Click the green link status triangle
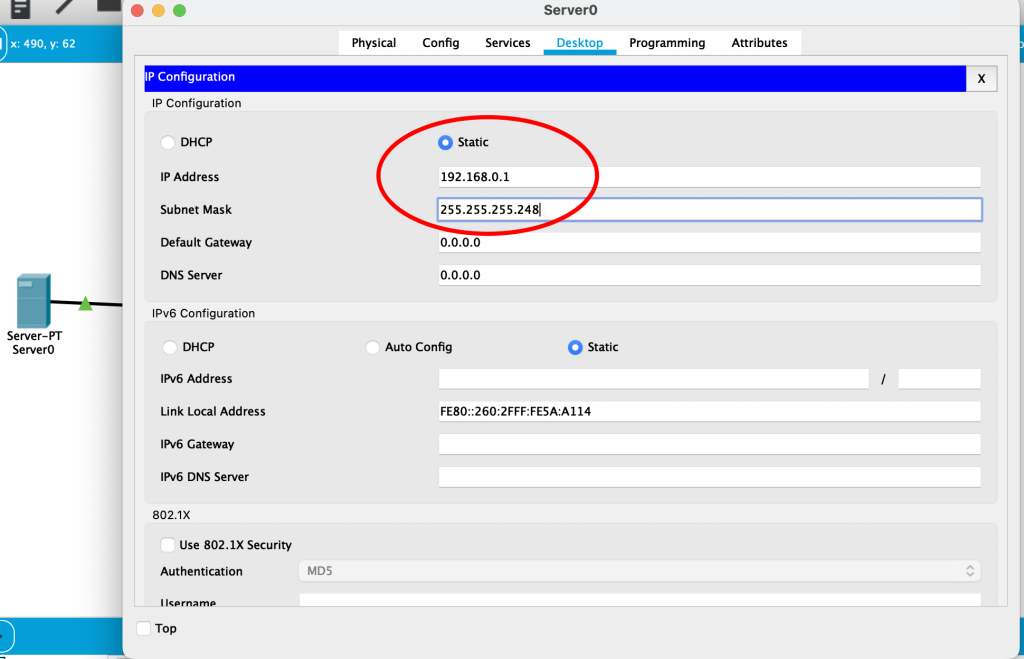1024x659 pixels. coord(85,303)
